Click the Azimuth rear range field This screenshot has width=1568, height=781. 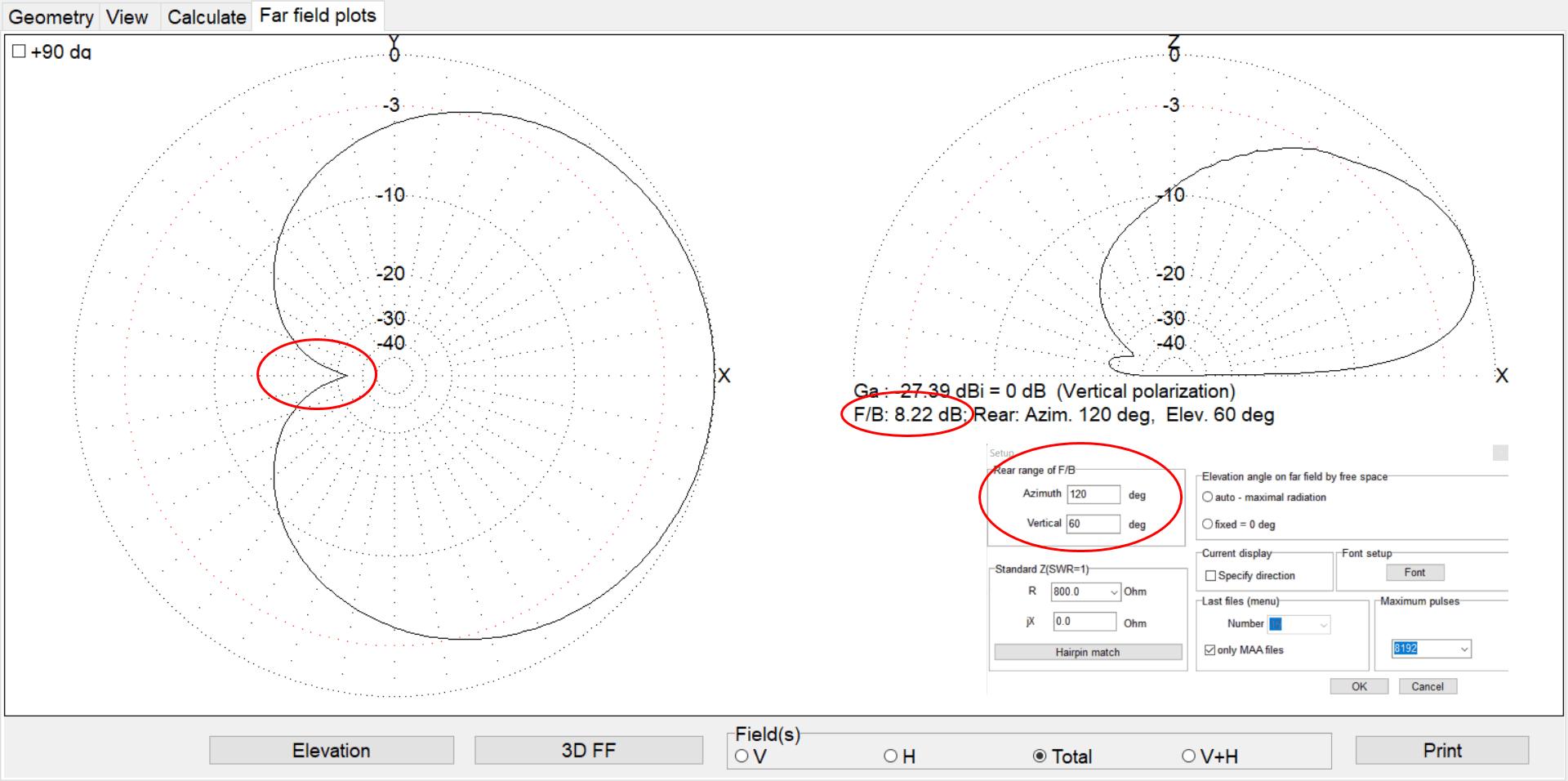[x=1093, y=494]
